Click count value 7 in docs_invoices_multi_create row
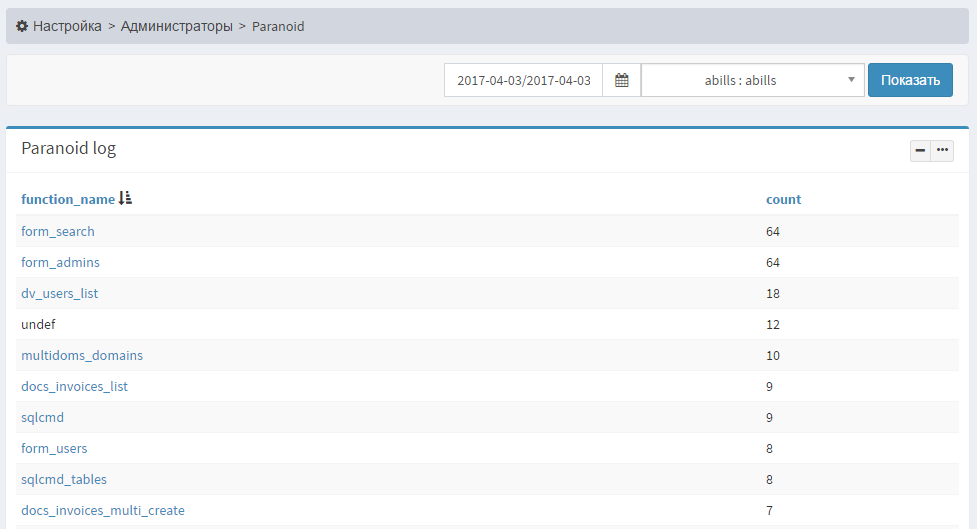This screenshot has width=977, height=529. pyautogui.click(x=770, y=511)
